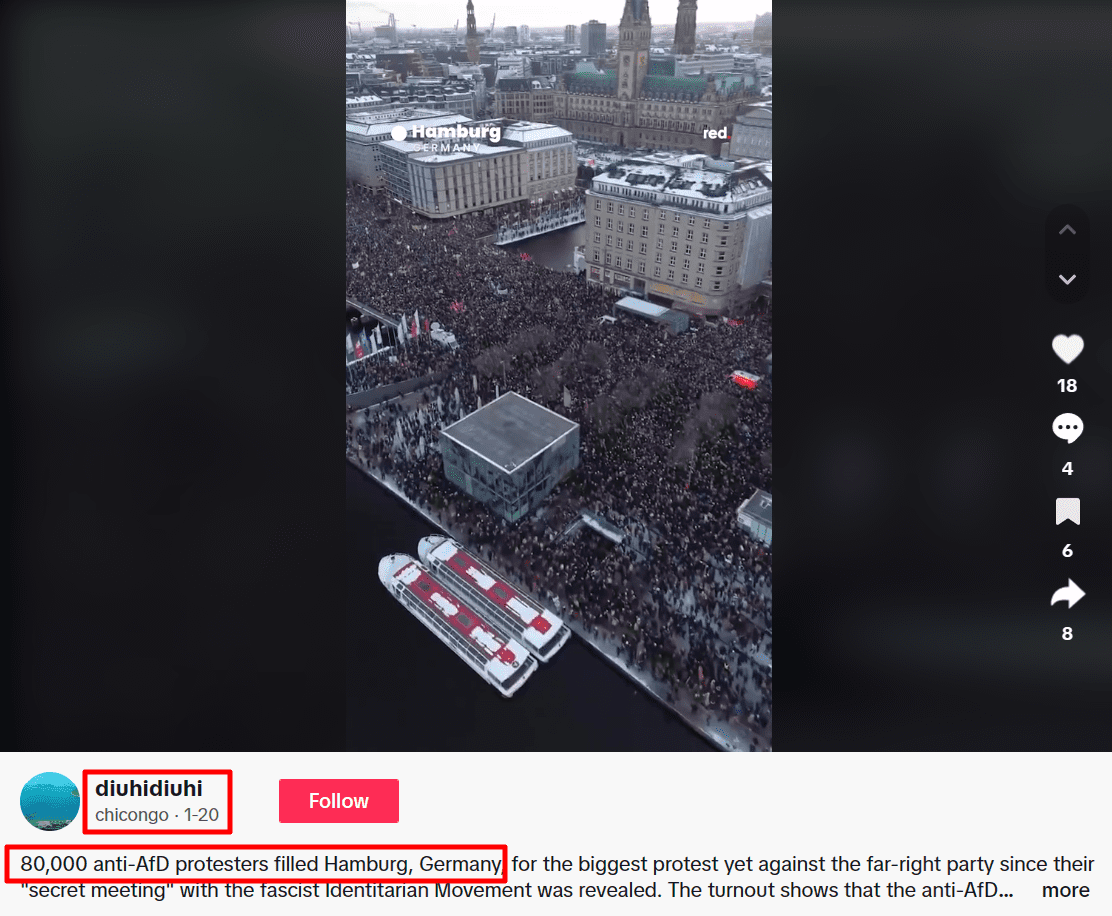This screenshot has height=916, width=1112.
Task: Click the like count 18
Action: (x=1067, y=386)
